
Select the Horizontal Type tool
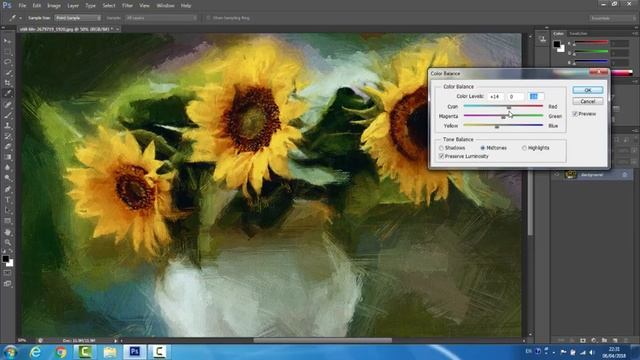pyautogui.click(x=8, y=200)
